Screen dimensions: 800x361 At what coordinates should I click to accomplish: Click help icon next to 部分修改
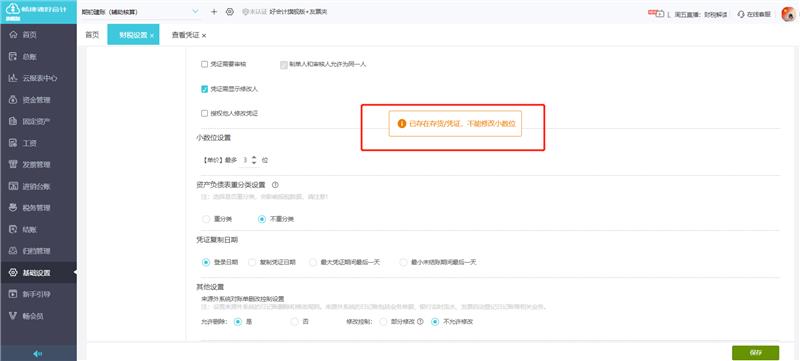click(x=420, y=322)
